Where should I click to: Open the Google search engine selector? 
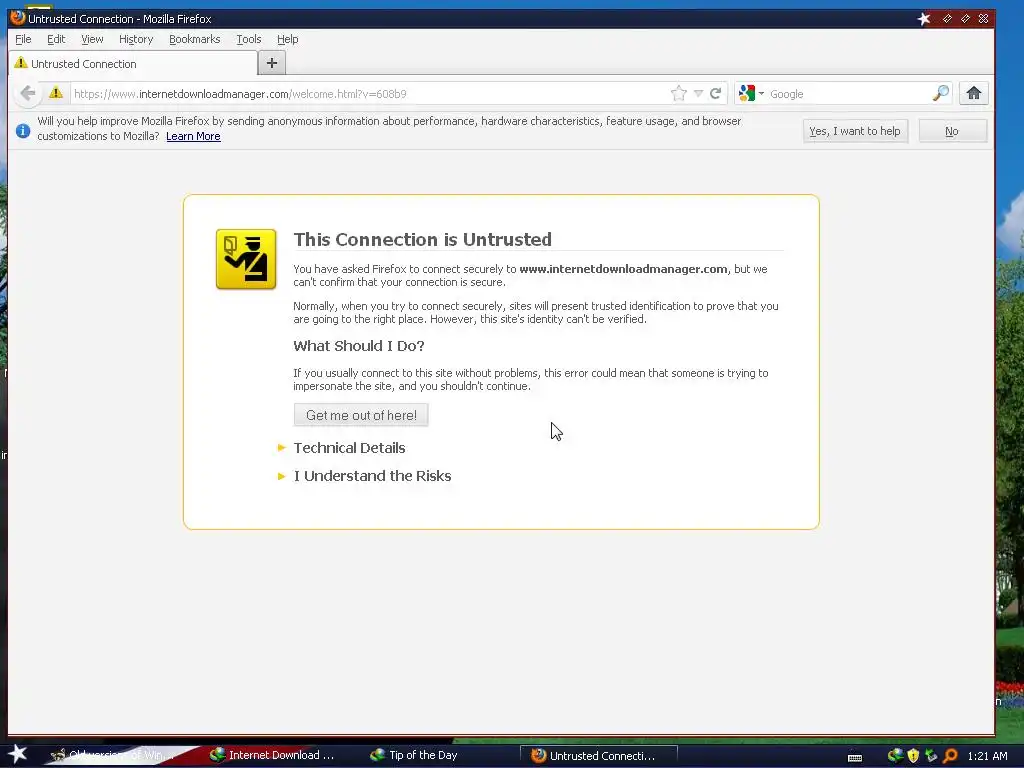pyautogui.click(x=751, y=93)
